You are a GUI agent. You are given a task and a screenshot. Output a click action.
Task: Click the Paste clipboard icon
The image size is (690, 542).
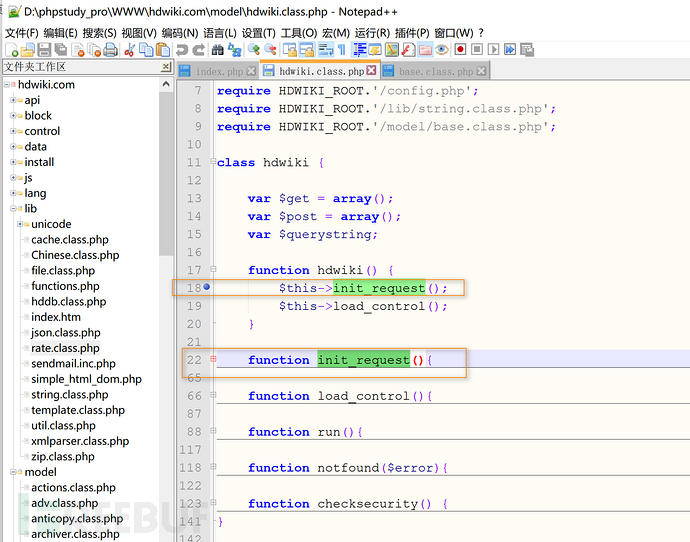[163, 50]
